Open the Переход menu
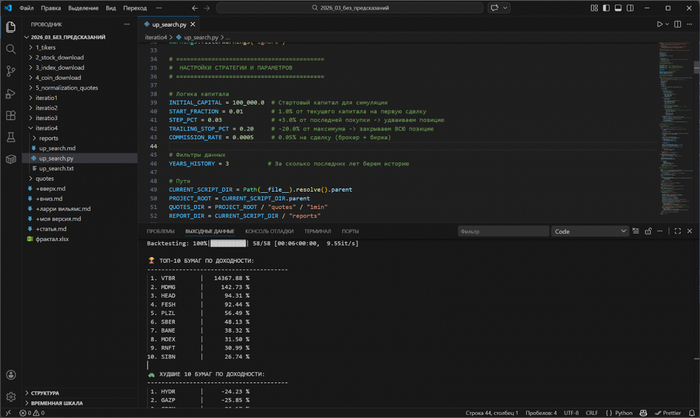Screen dimensions: 700x418 135,8
